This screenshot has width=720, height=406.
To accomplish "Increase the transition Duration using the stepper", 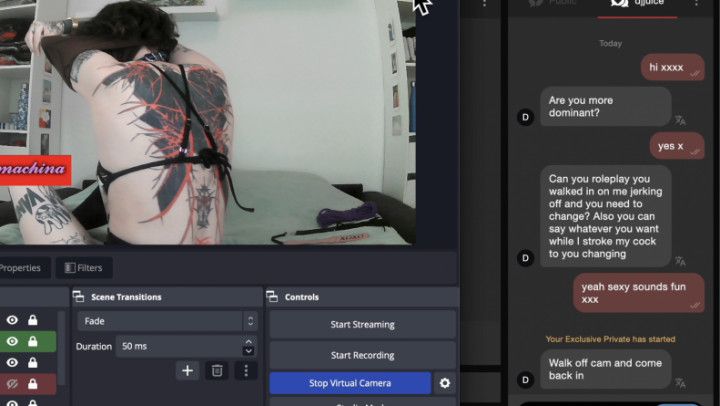I will [x=248, y=341].
